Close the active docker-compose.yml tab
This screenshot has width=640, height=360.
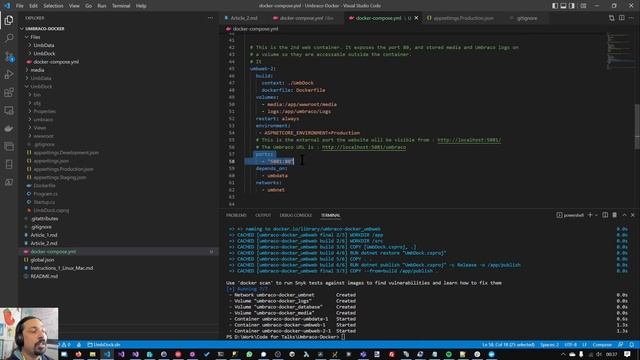[416, 18]
